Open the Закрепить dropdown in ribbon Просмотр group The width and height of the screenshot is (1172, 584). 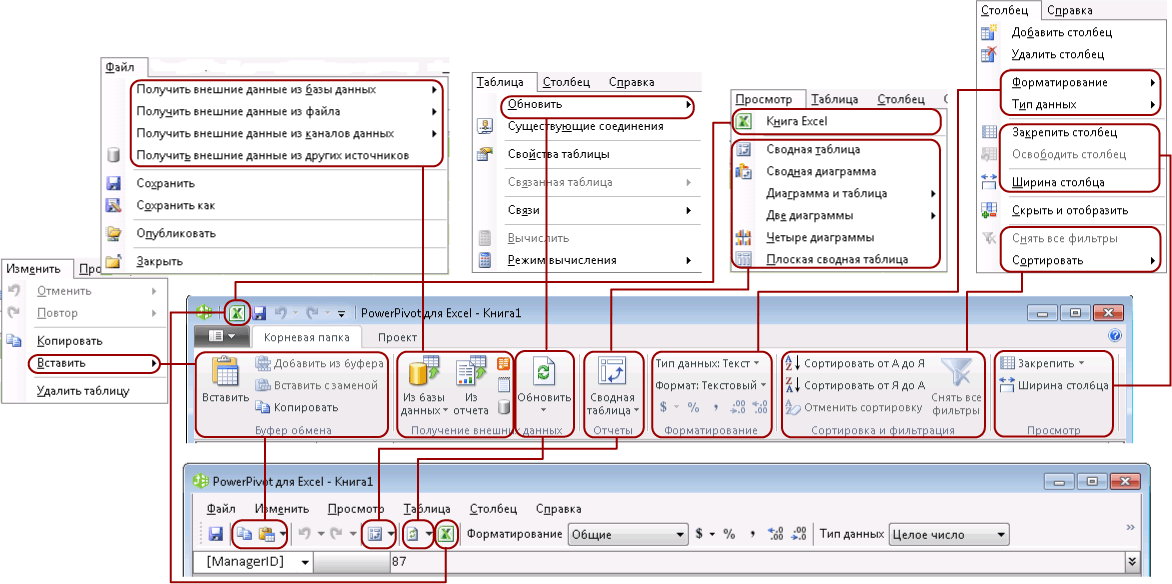pos(1043,363)
